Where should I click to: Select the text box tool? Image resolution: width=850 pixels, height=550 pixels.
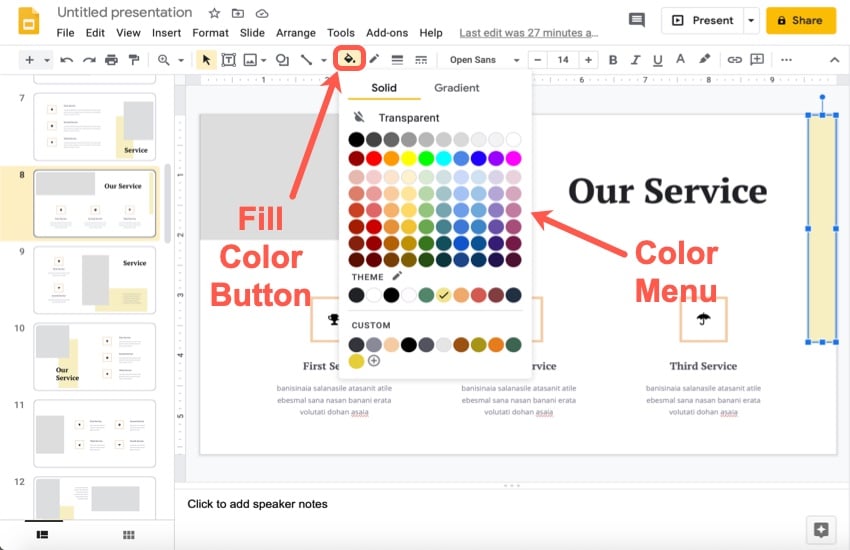pyautogui.click(x=228, y=60)
